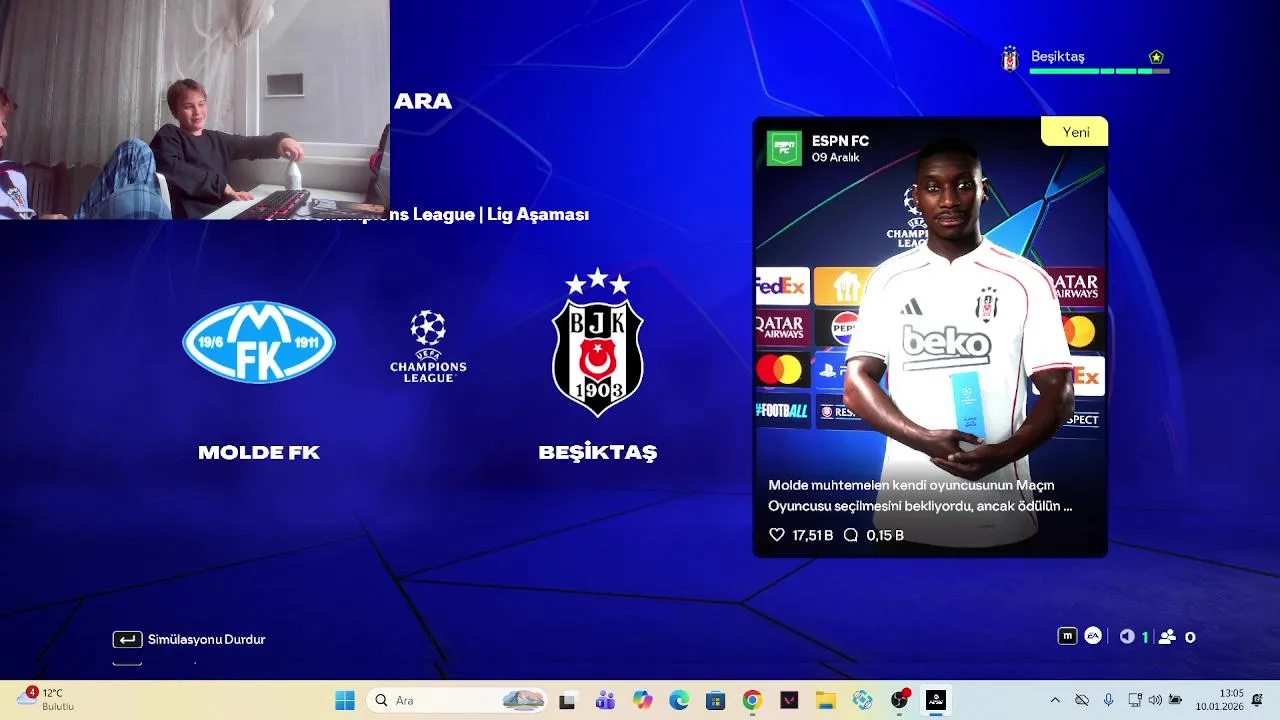
Task: Click the ESPN FC green logo
Action: [784, 148]
